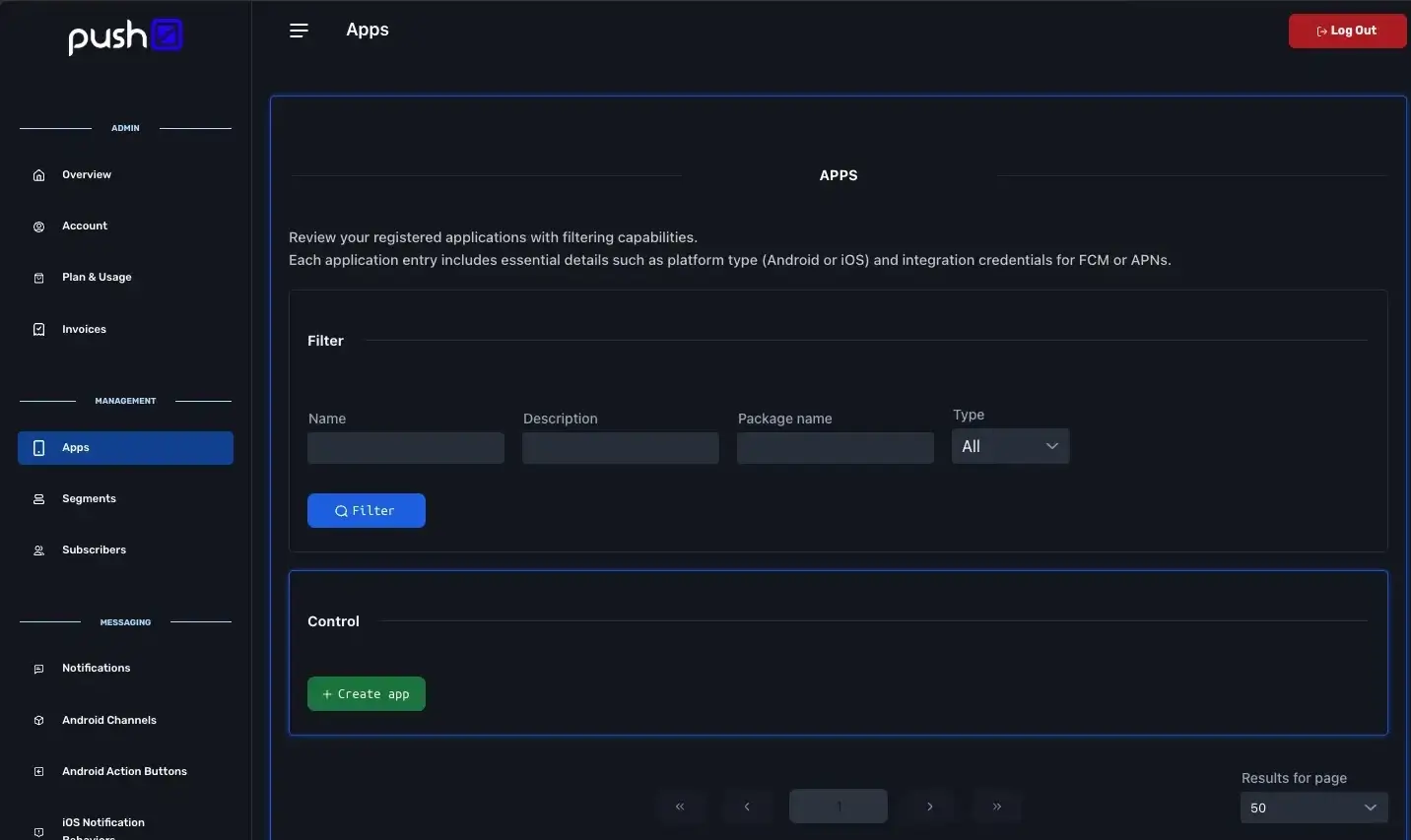
Task: Open Subscribers via its people icon
Action: coord(37,549)
